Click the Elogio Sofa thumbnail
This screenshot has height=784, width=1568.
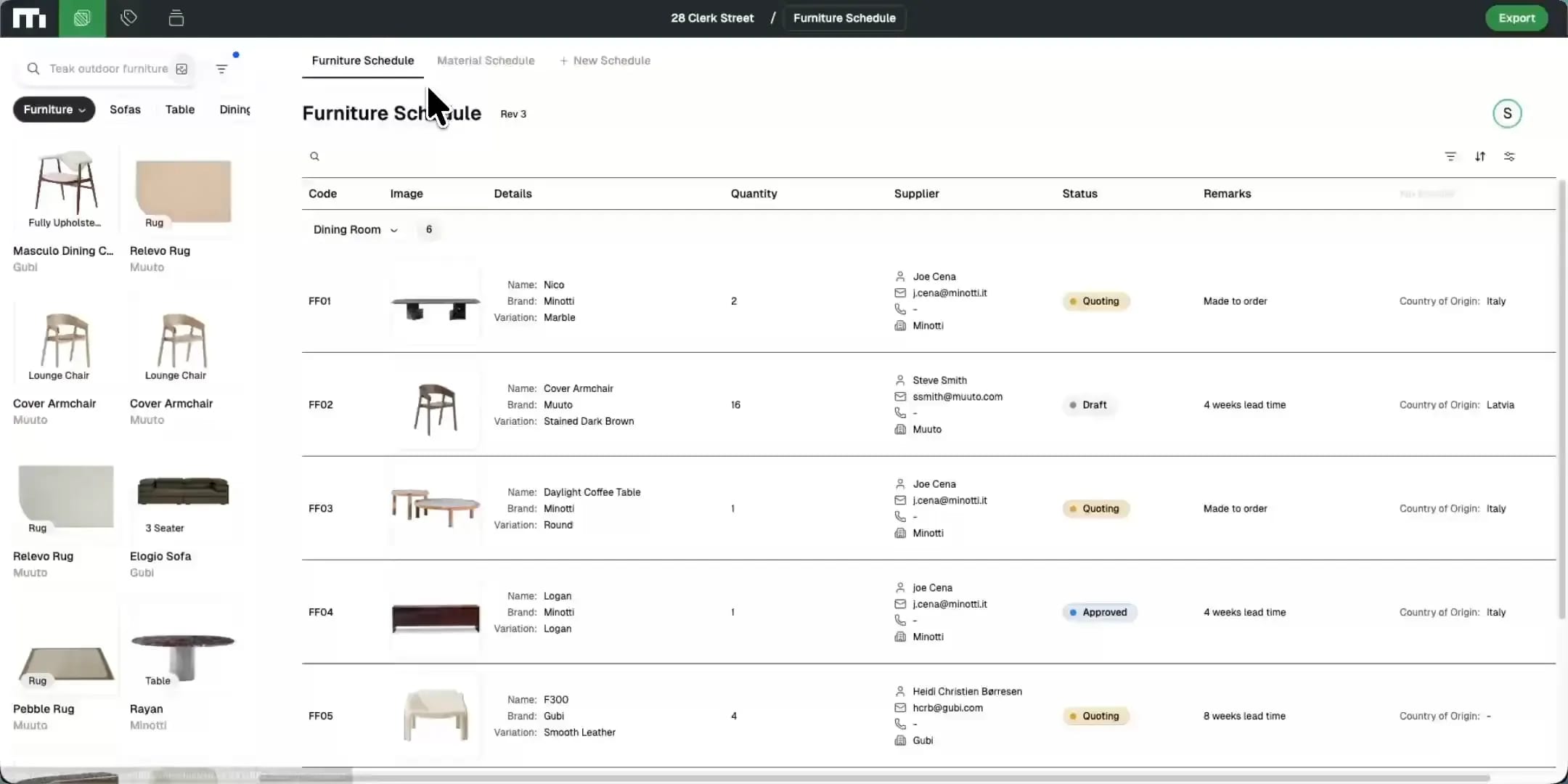click(183, 492)
